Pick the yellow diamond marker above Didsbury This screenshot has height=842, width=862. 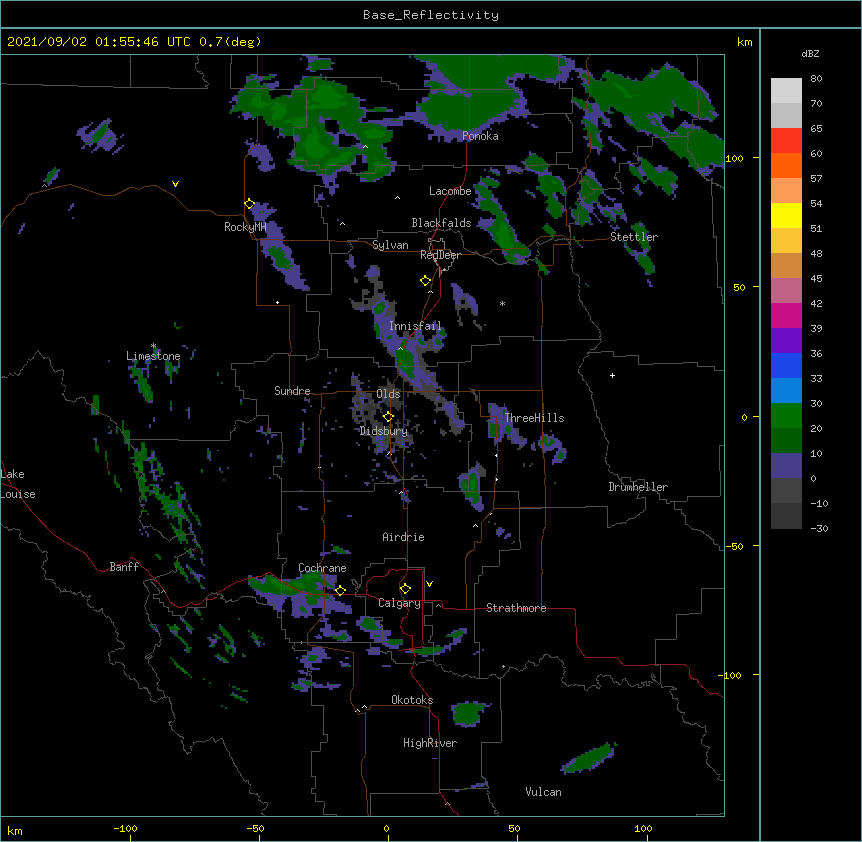pos(388,417)
